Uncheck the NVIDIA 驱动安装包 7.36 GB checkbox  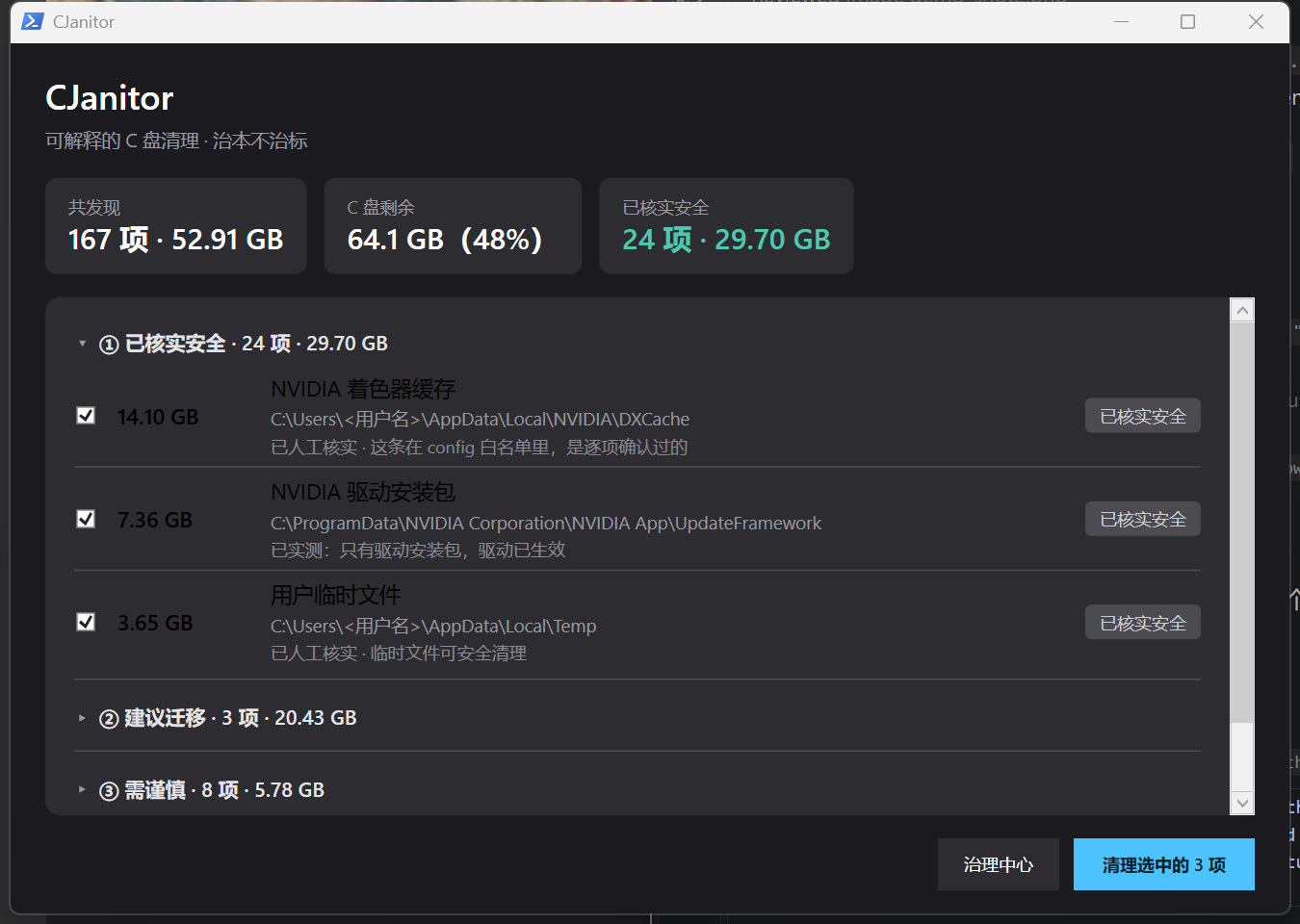[86, 519]
